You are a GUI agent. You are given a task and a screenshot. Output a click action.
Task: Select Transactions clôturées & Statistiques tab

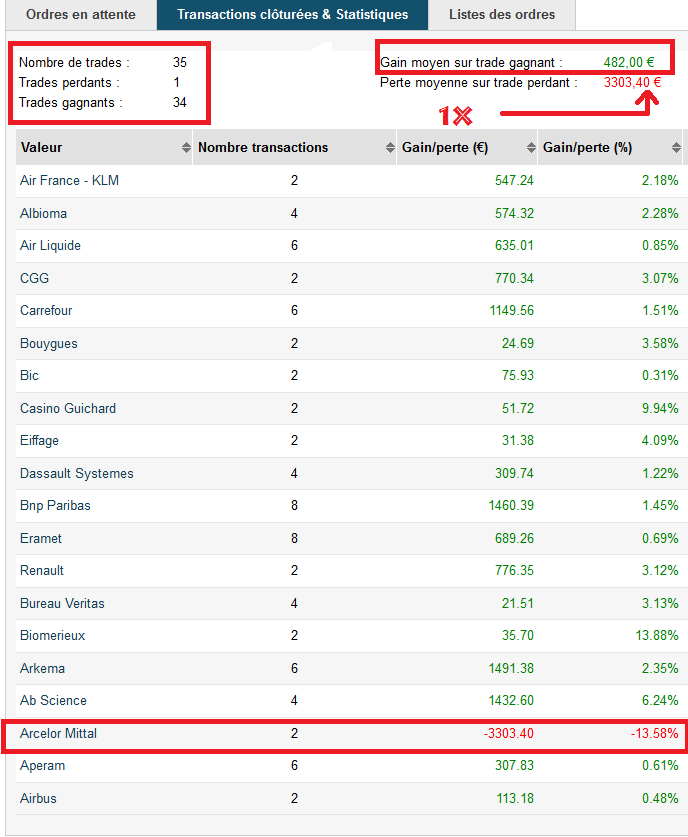(292, 14)
